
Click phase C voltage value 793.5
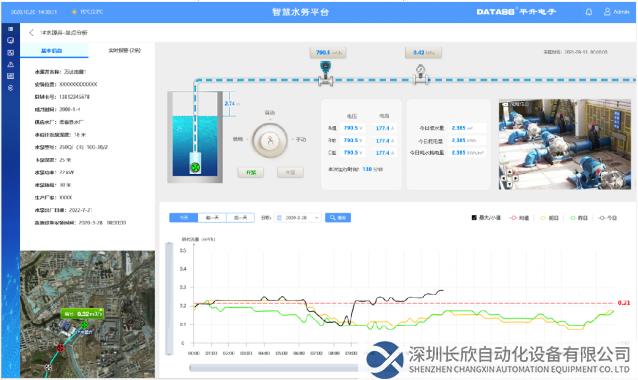[x=352, y=153]
